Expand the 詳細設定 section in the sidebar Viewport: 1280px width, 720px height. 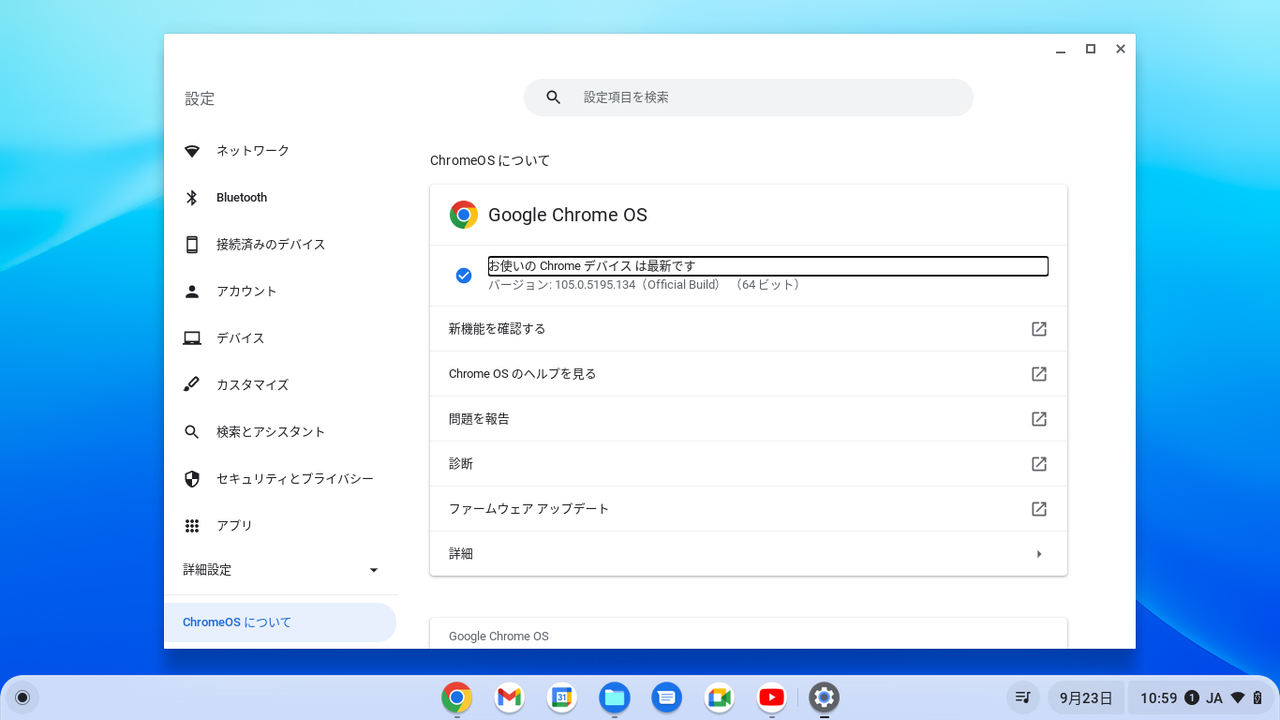coord(280,570)
